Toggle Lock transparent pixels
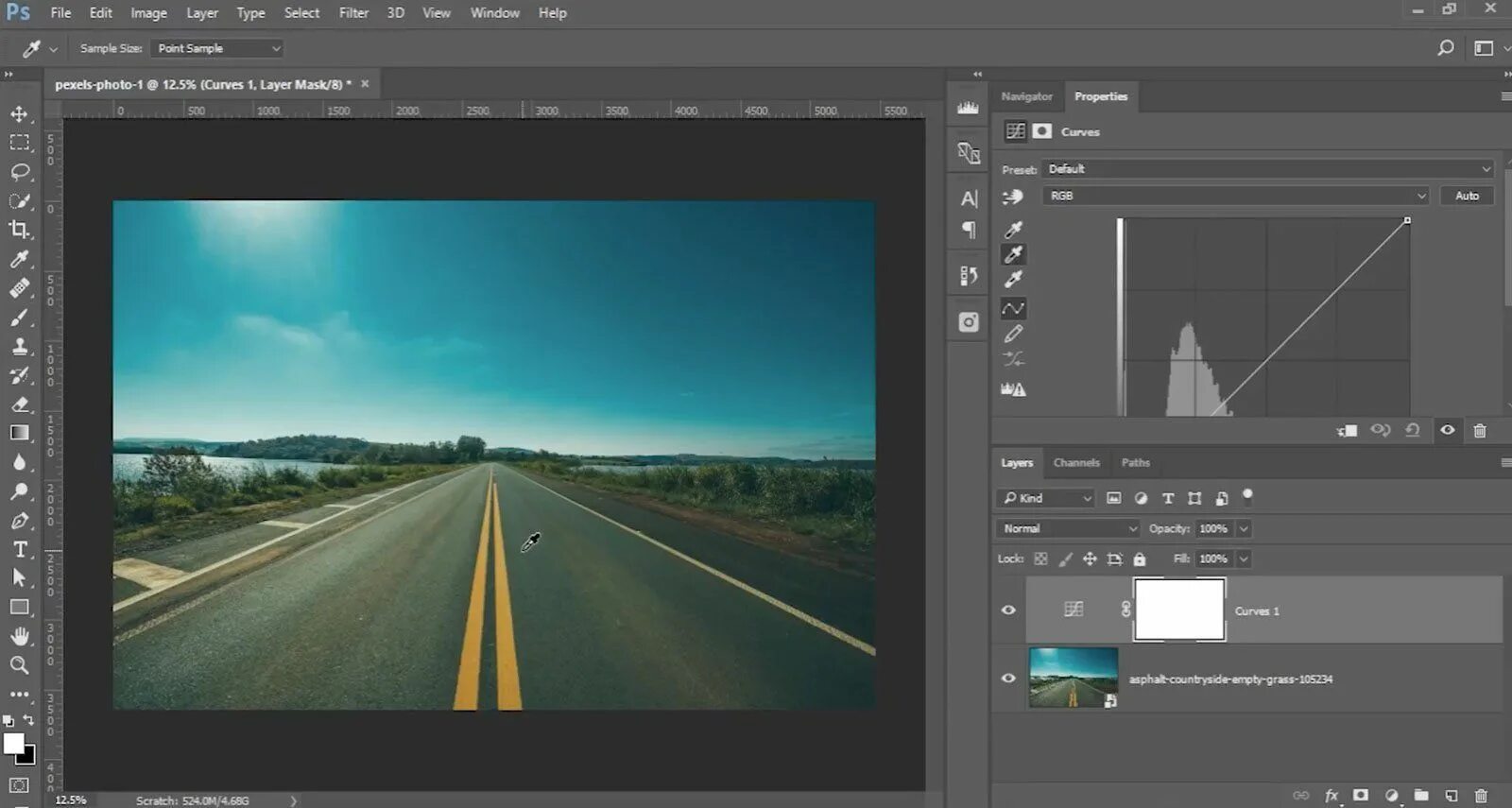Screen dimensions: 1512x808 click(x=1040, y=559)
